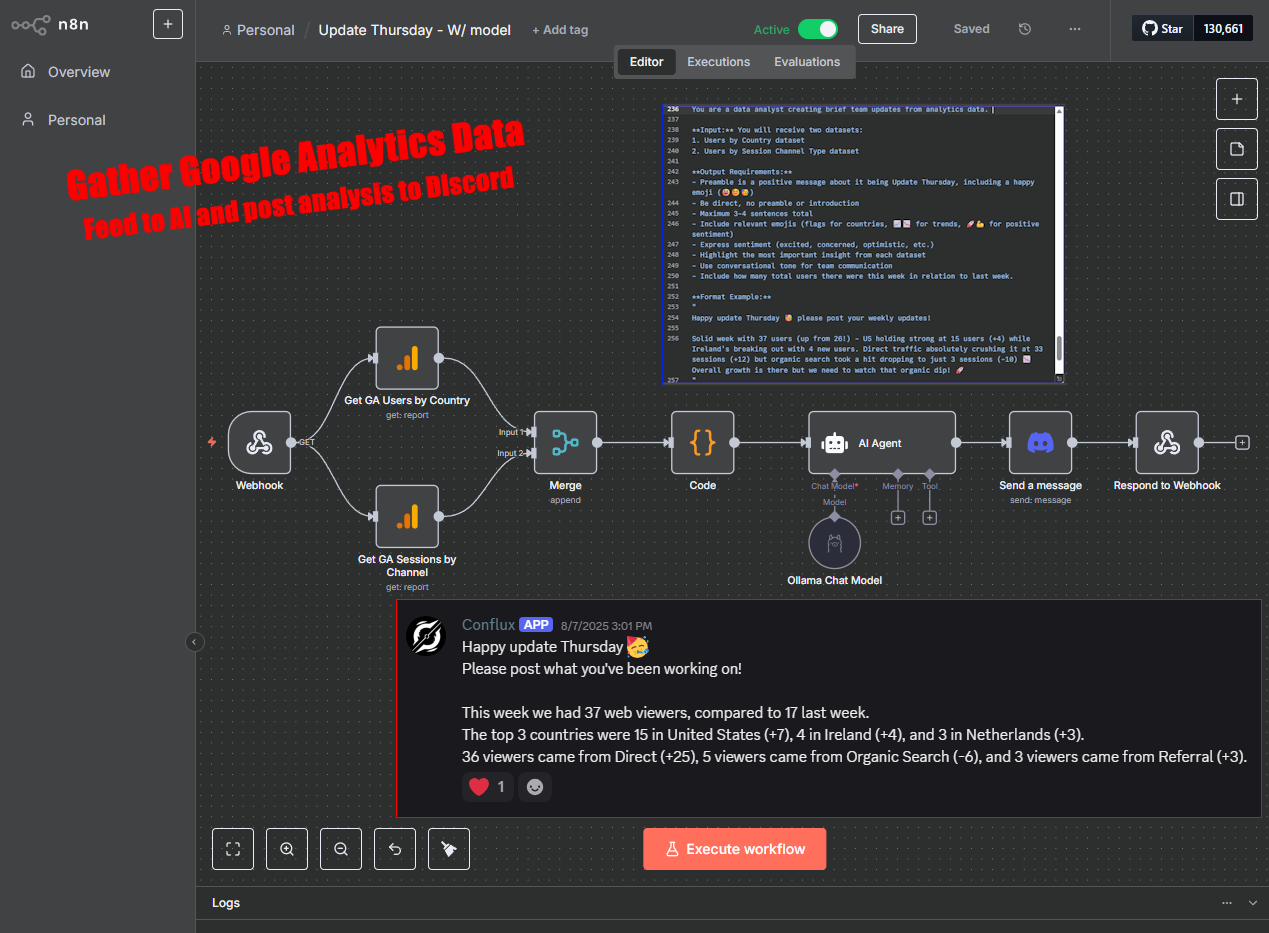Screen dimensions: 1269x933
Task: Select the Ollama Chat Model node
Action: pyautogui.click(x=834, y=544)
